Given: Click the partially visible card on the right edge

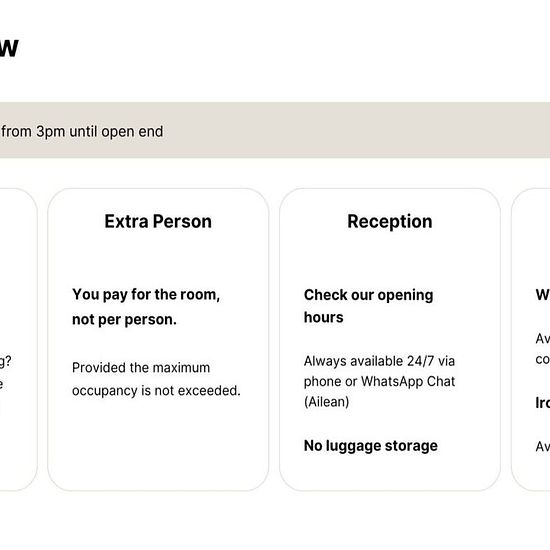Looking at the screenshot, I should click(531, 339).
